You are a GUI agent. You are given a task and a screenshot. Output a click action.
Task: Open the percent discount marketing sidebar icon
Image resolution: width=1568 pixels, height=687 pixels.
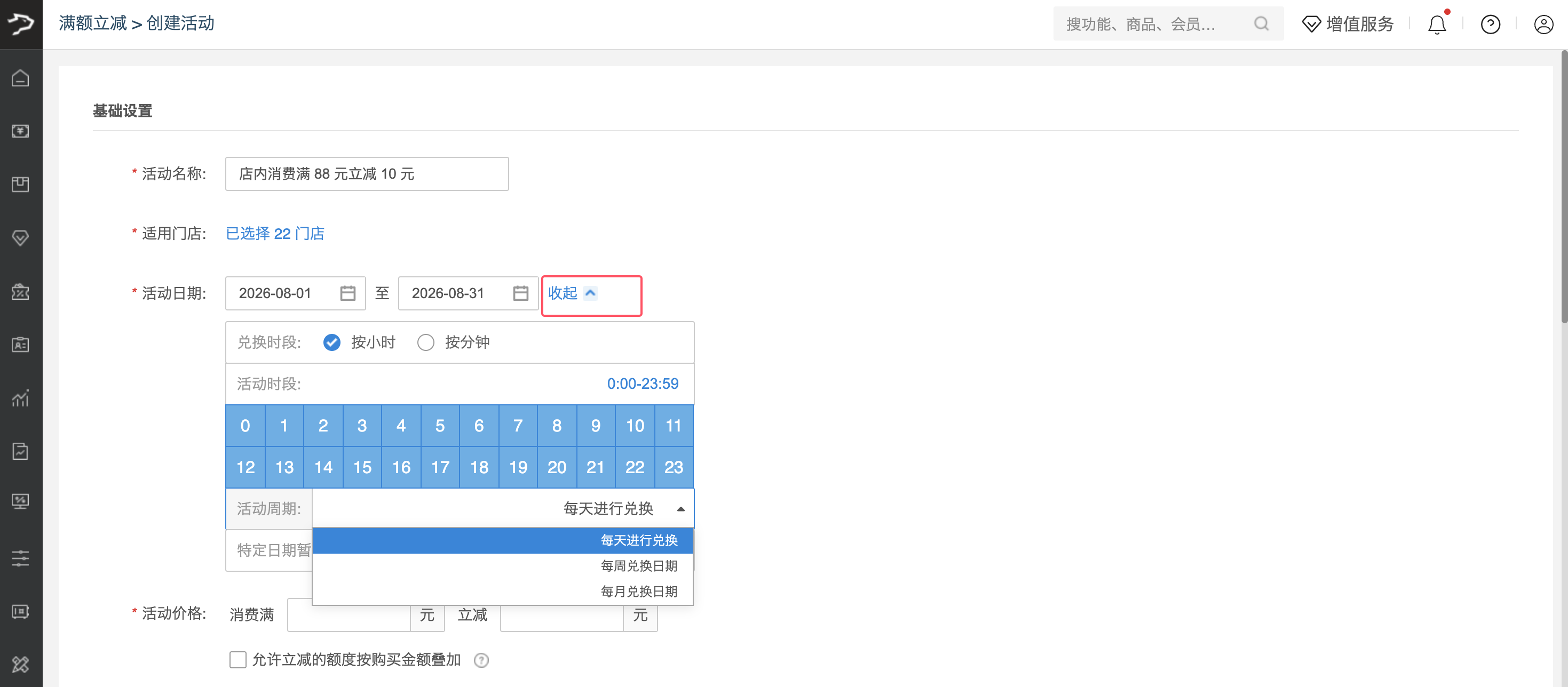[x=21, y=291]
